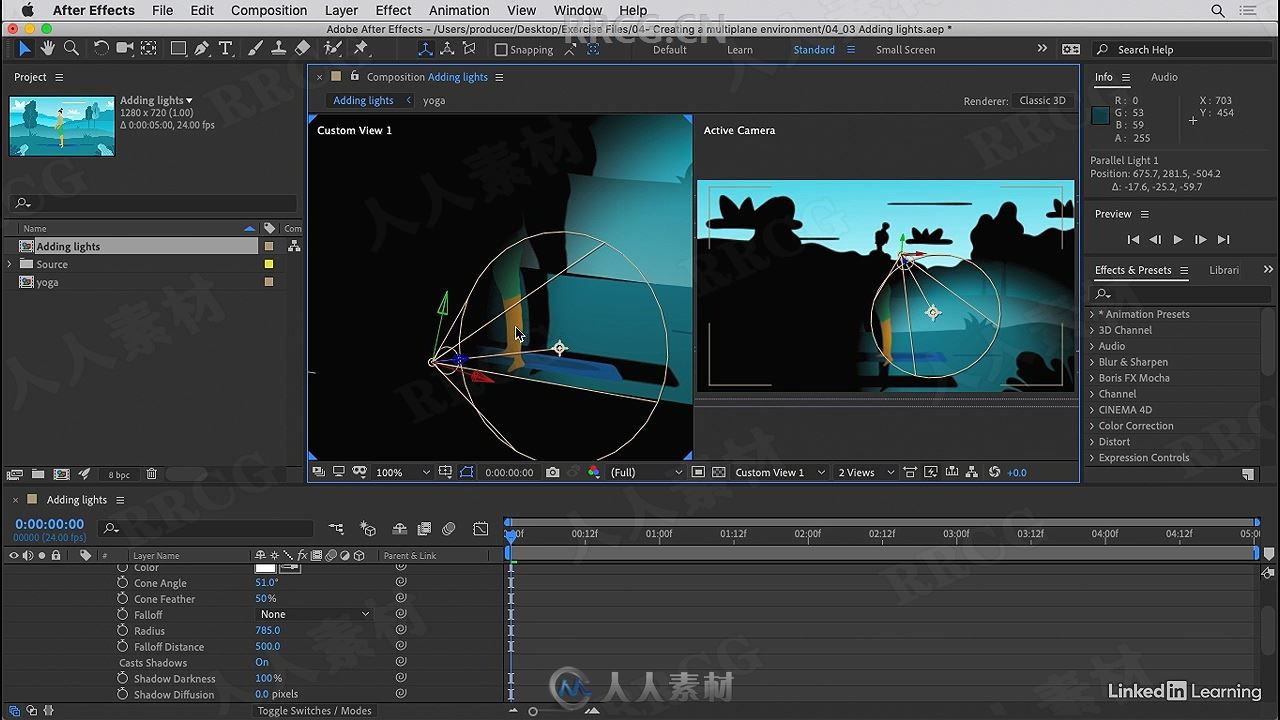Select the Puppet Pin tool
This screenshot has width=1280, height=720.
pos(362,48)
